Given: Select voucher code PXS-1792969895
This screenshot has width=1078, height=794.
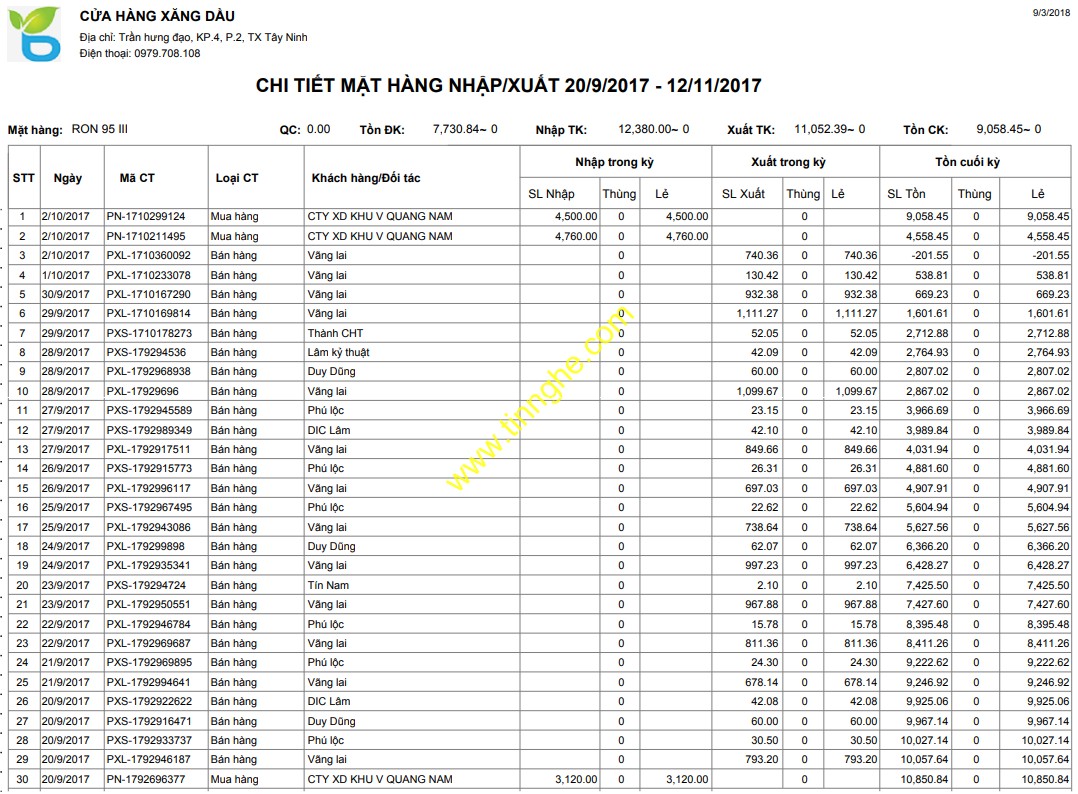Looking at the screenshot, I should click(149, 663).
